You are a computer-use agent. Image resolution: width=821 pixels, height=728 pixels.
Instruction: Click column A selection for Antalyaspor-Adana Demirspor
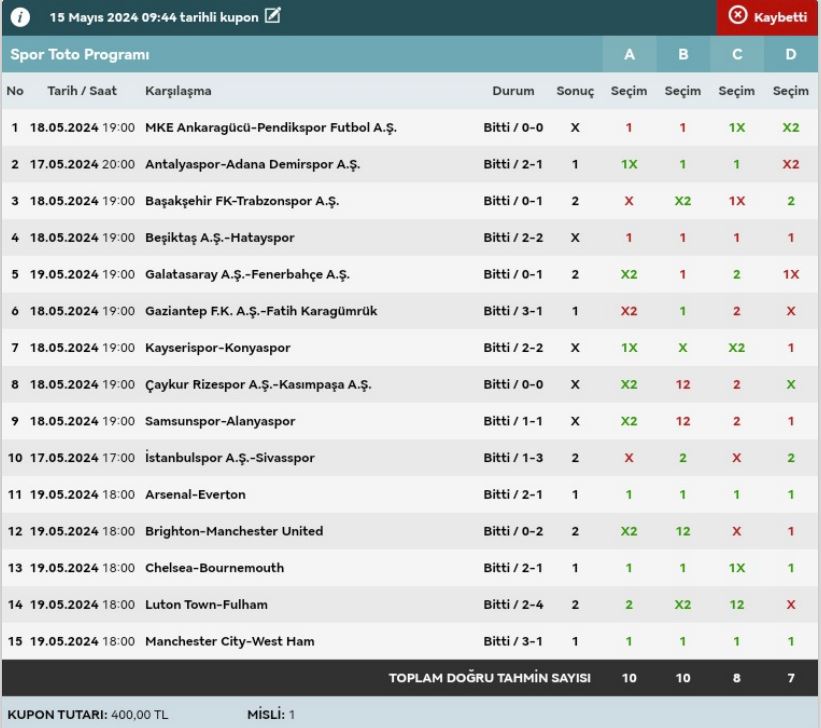(x=629, y=164)
